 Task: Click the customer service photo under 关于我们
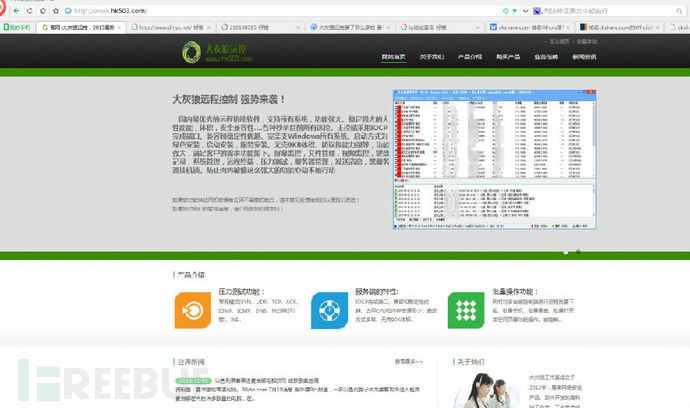click(487, 391)
